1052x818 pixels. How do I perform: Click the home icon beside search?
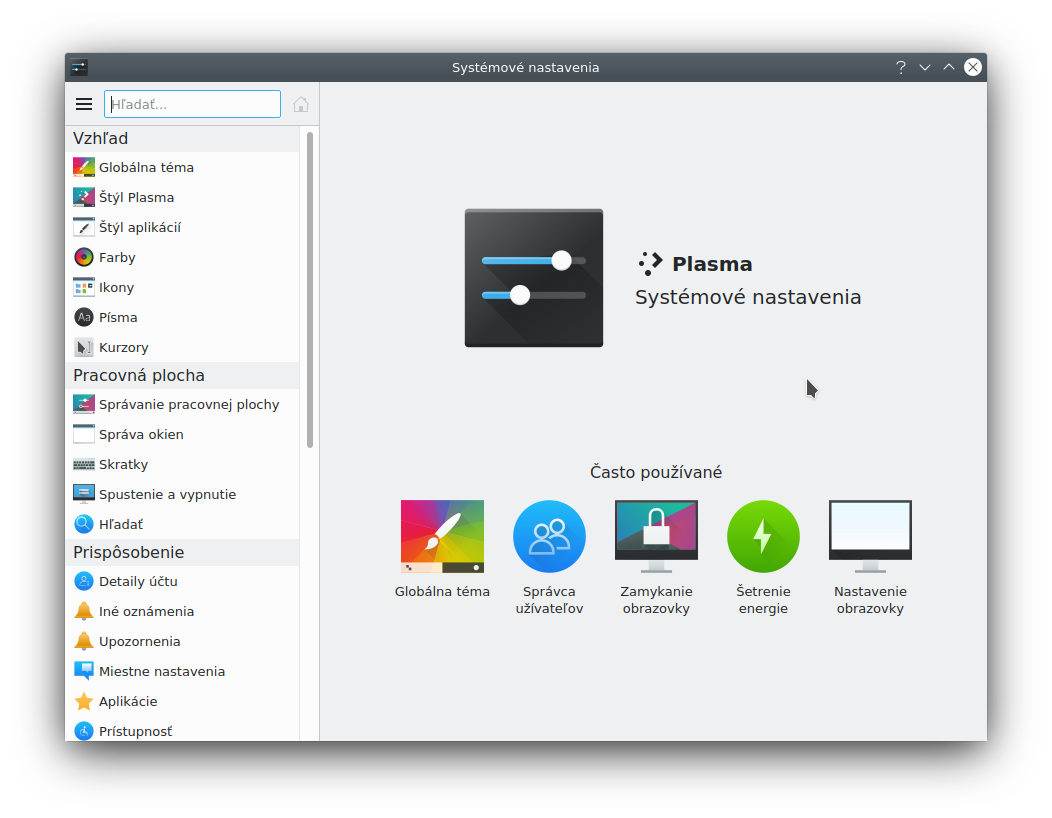pos(301,104)
